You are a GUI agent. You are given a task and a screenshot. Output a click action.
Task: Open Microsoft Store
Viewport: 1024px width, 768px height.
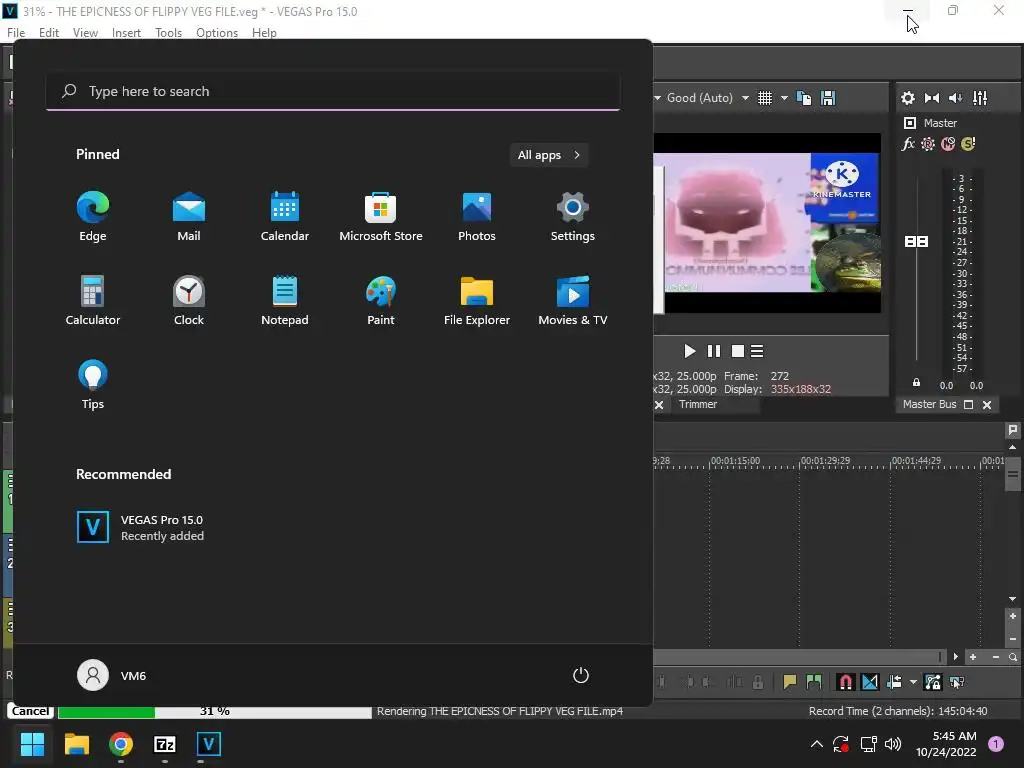(x=381, y=217)
